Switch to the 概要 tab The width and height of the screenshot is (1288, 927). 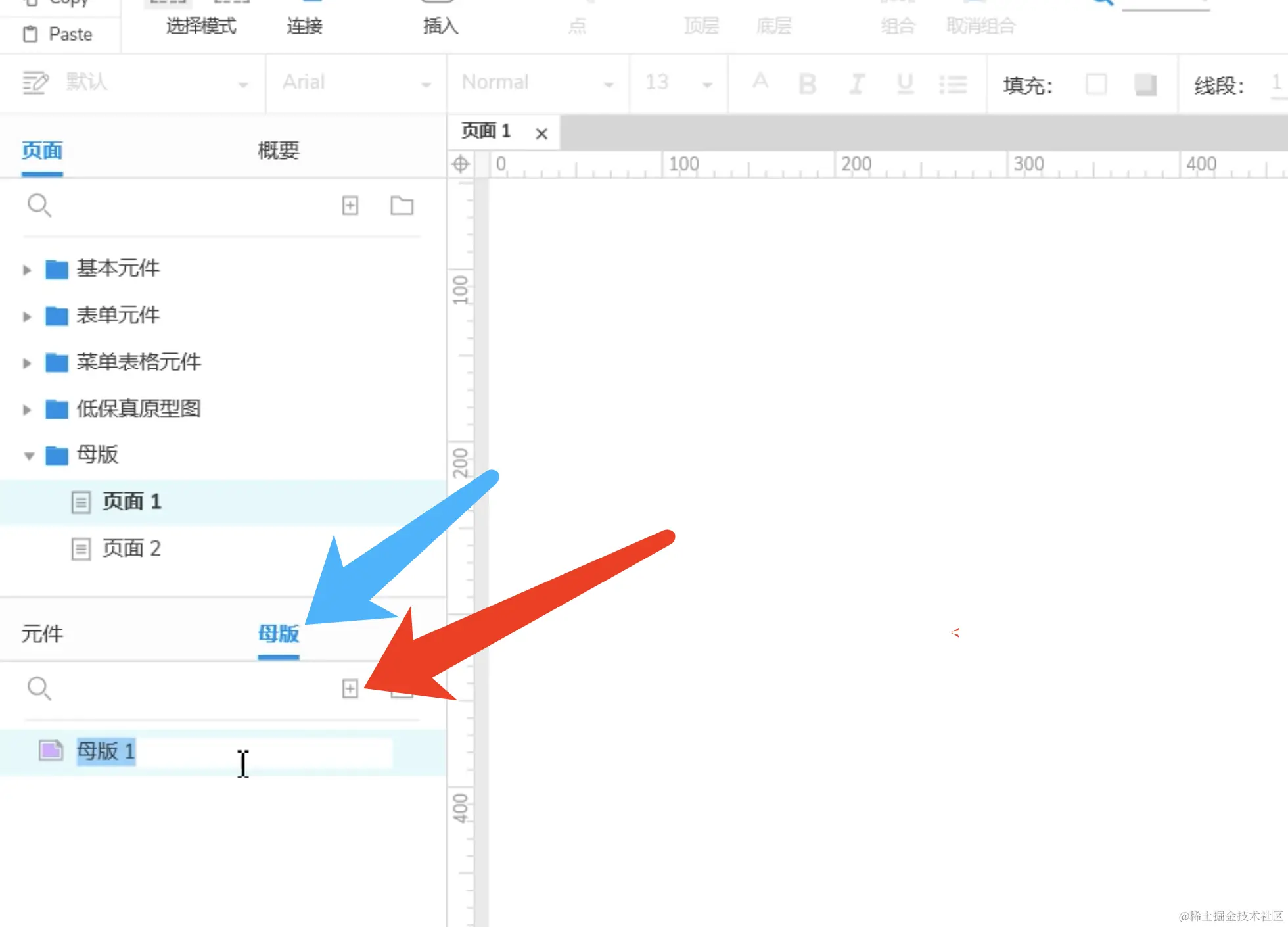coord(278,151)
